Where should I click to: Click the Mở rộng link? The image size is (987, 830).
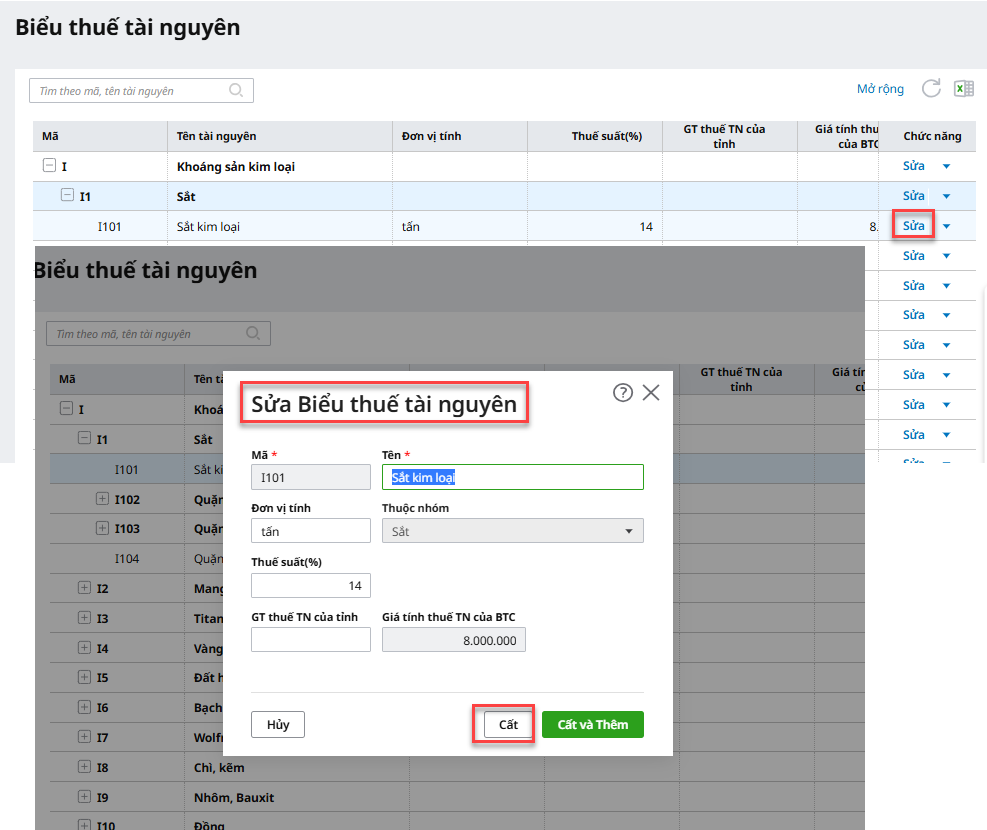click(880, 89)
